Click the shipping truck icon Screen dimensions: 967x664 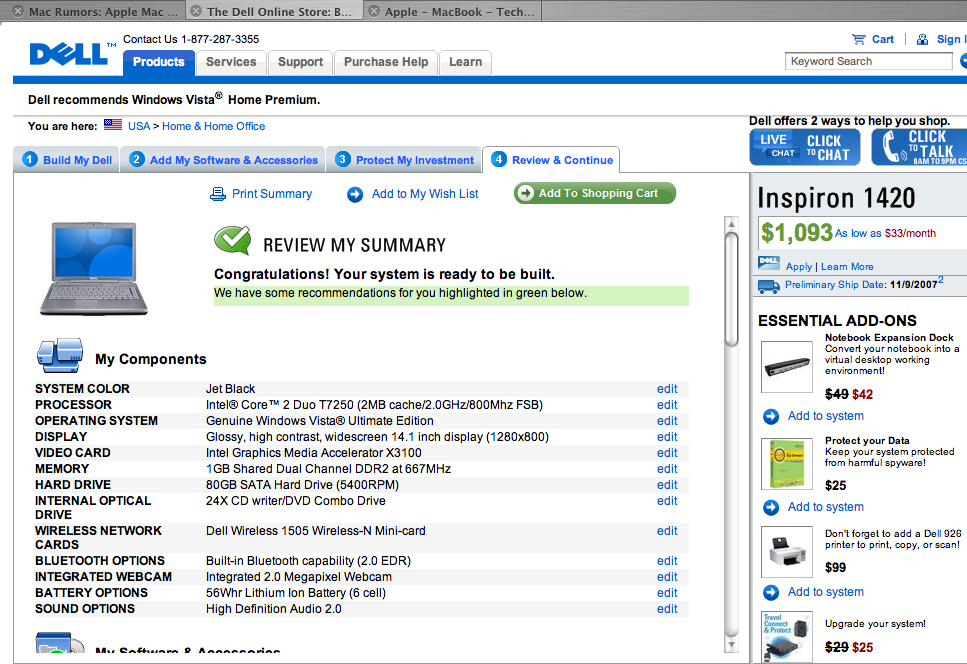click(768, 285)
